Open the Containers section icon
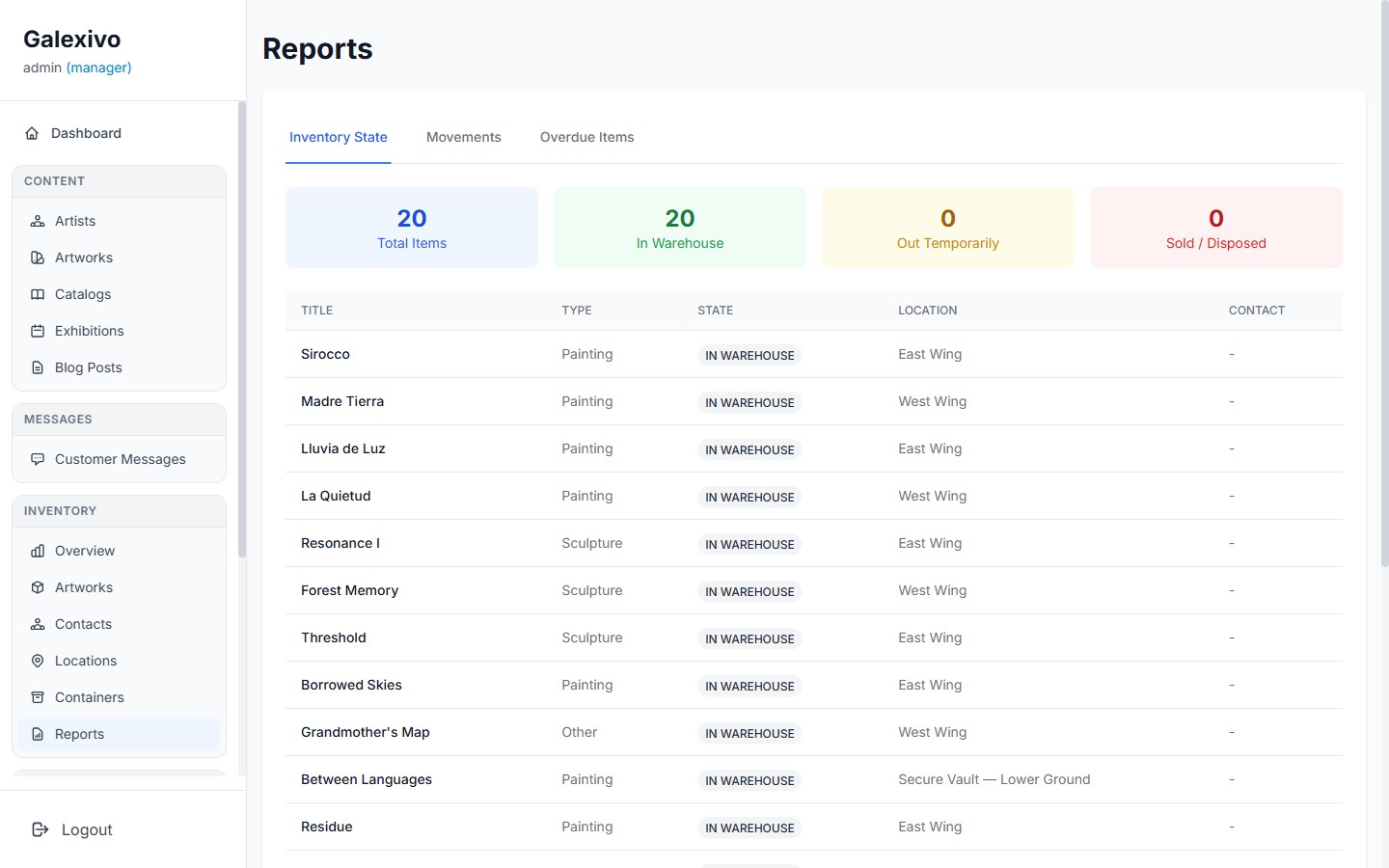Image resolution: width=1389 pixels, height=868 pixels. 37,697
